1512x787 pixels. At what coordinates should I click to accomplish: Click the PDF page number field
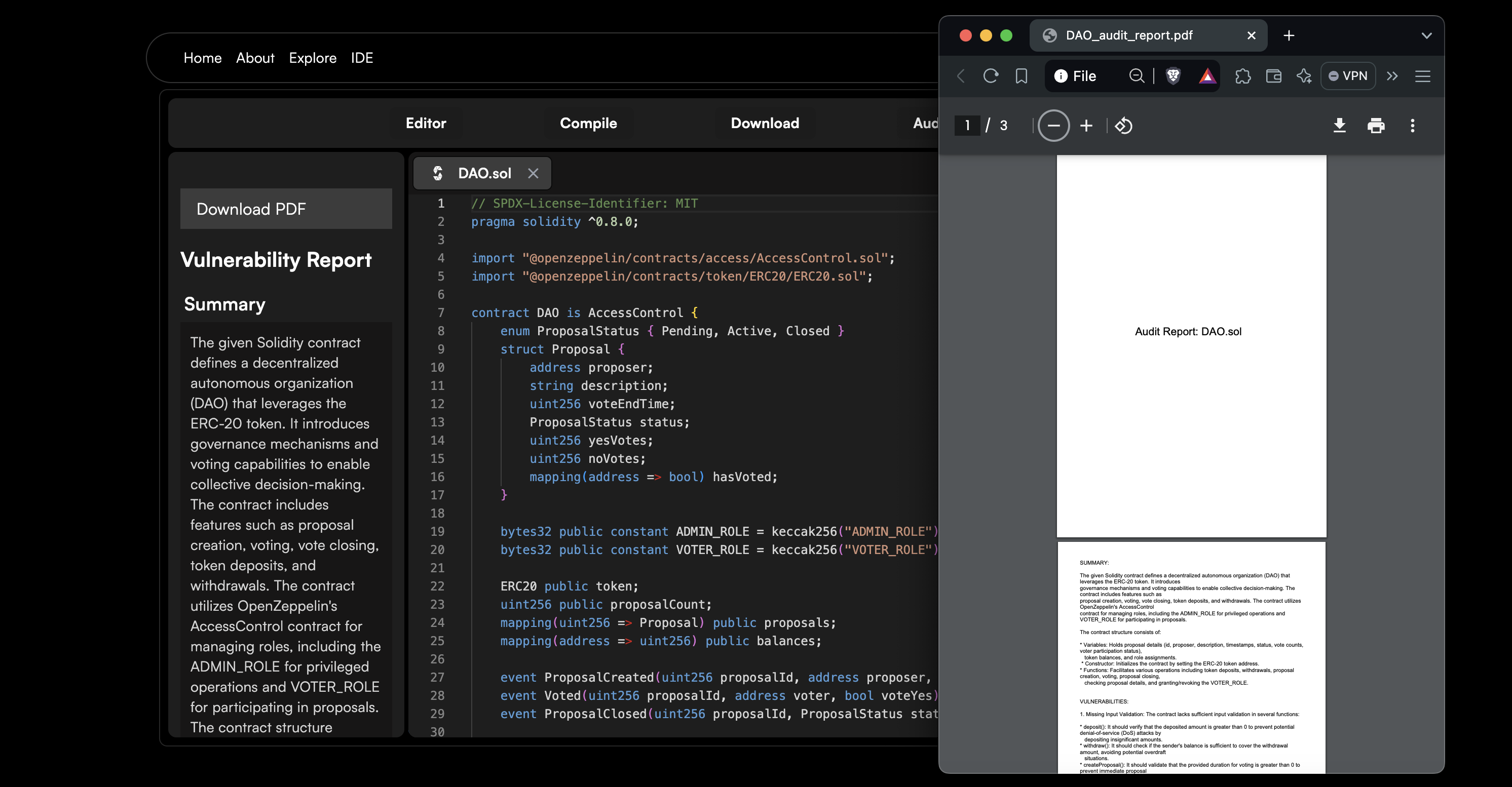click(967, 125)
